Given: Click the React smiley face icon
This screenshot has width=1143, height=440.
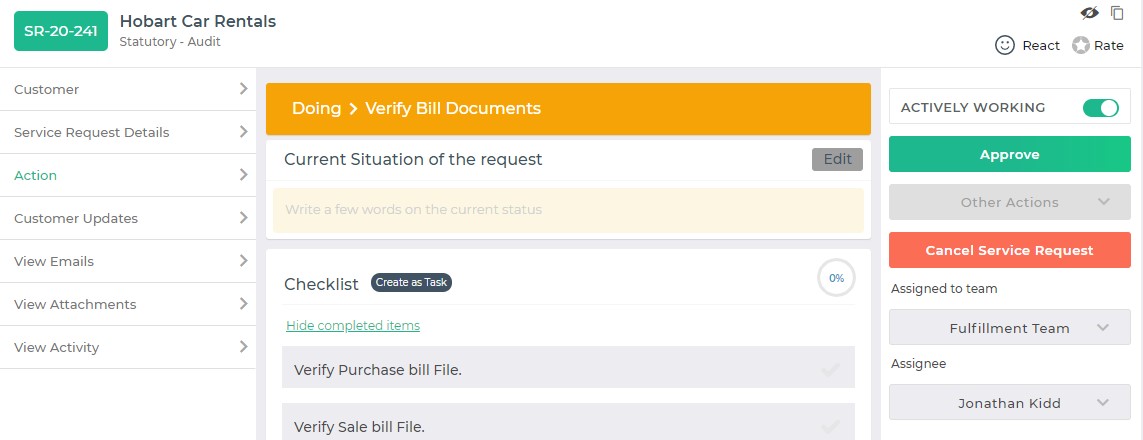Looking at the screenshot, I should [1004, 45].
